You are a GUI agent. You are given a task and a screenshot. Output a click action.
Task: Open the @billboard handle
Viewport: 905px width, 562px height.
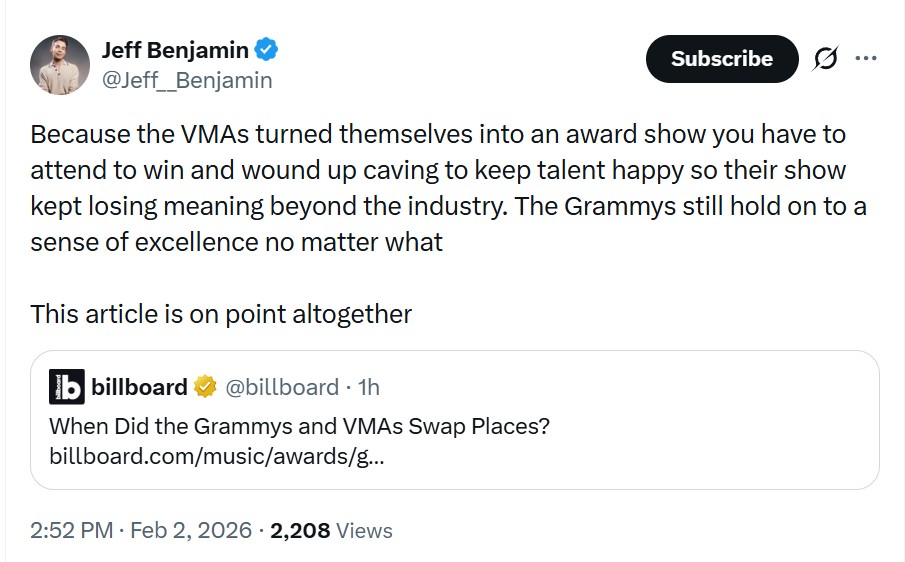tap(281, 387)
